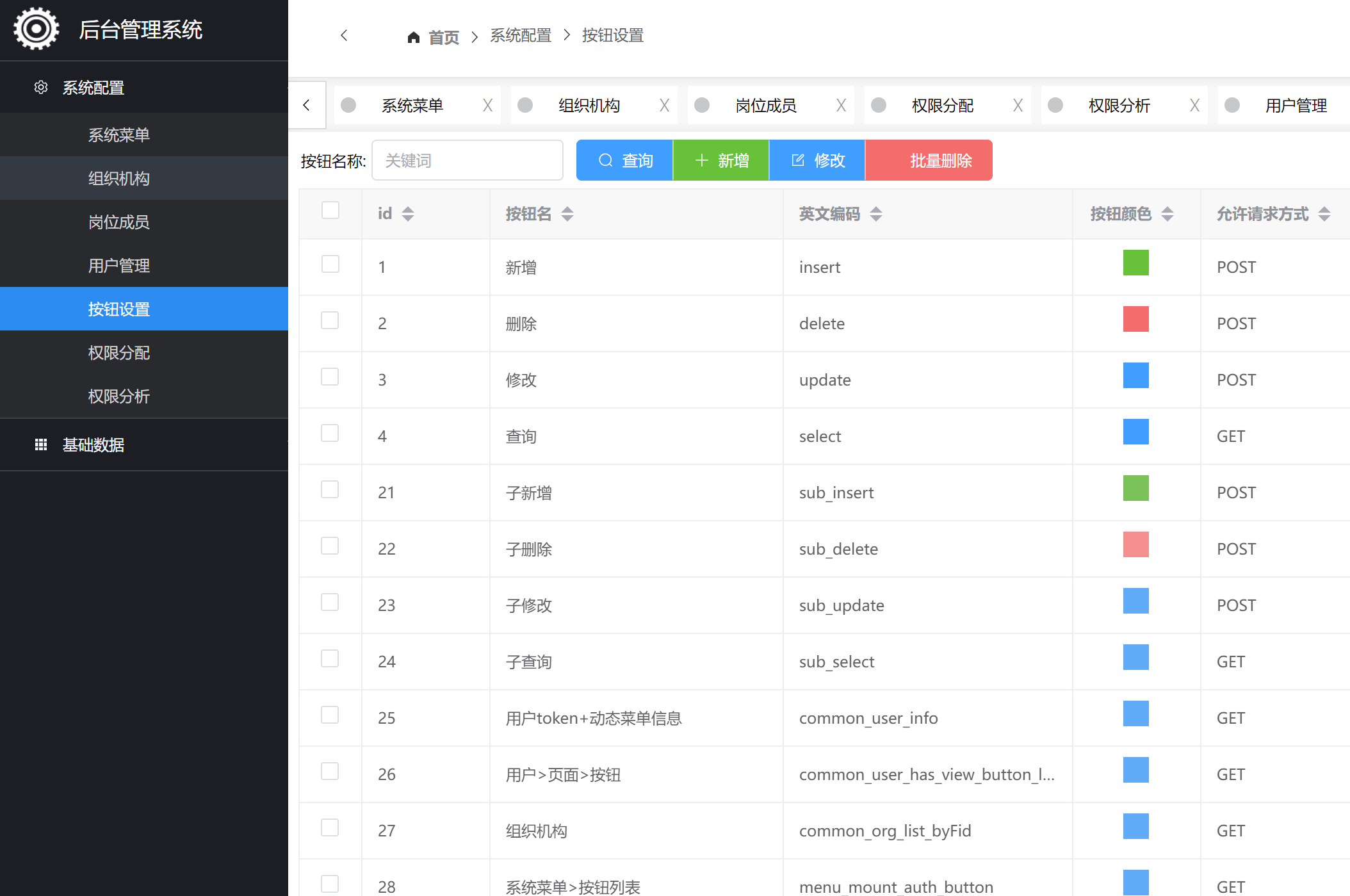Screen dimensions: 1350x896
Task: Sort by 英文编码 column arrows
Action: pyautogui.click(x=876, y=214)
